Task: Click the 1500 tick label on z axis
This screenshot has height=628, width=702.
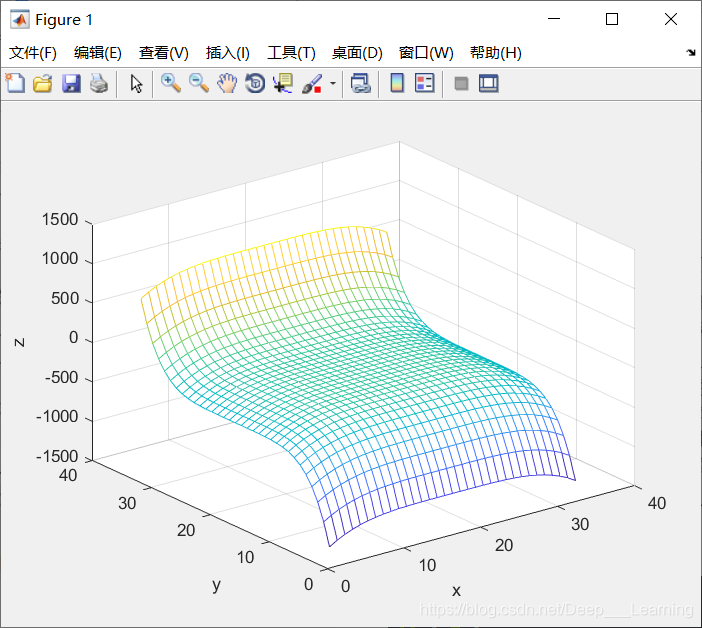Action: [x=60, y=220]
